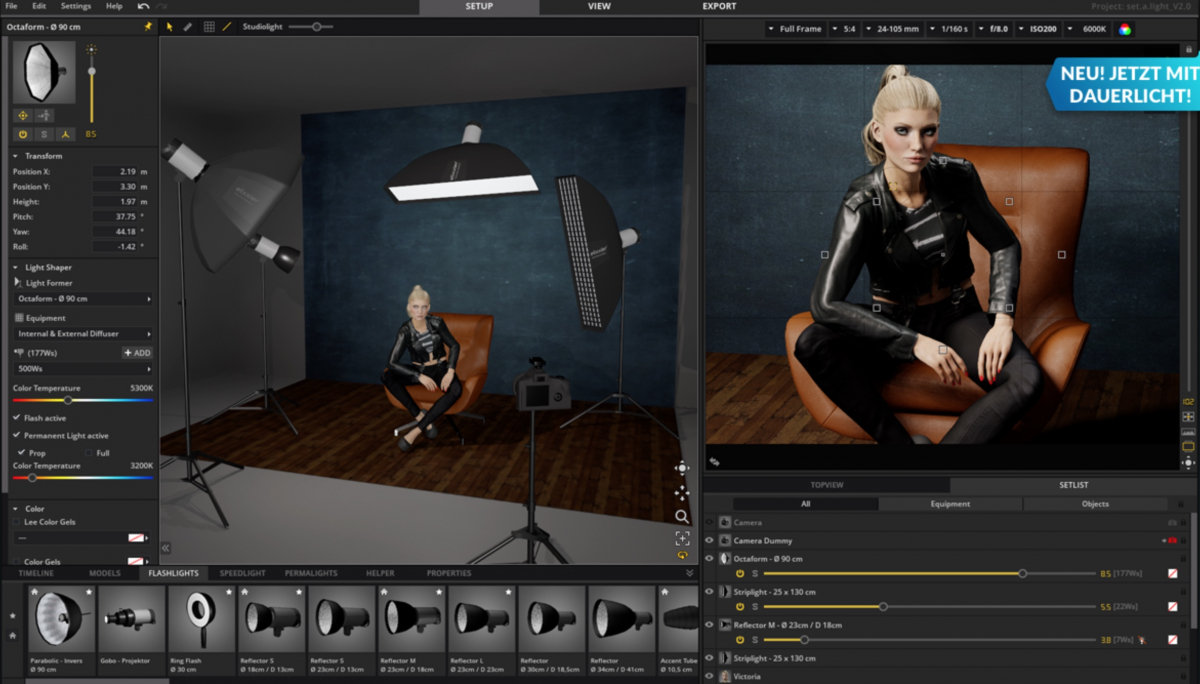1200x684 pixels.
Task: Click the ADD button
Action: (137, 353)
